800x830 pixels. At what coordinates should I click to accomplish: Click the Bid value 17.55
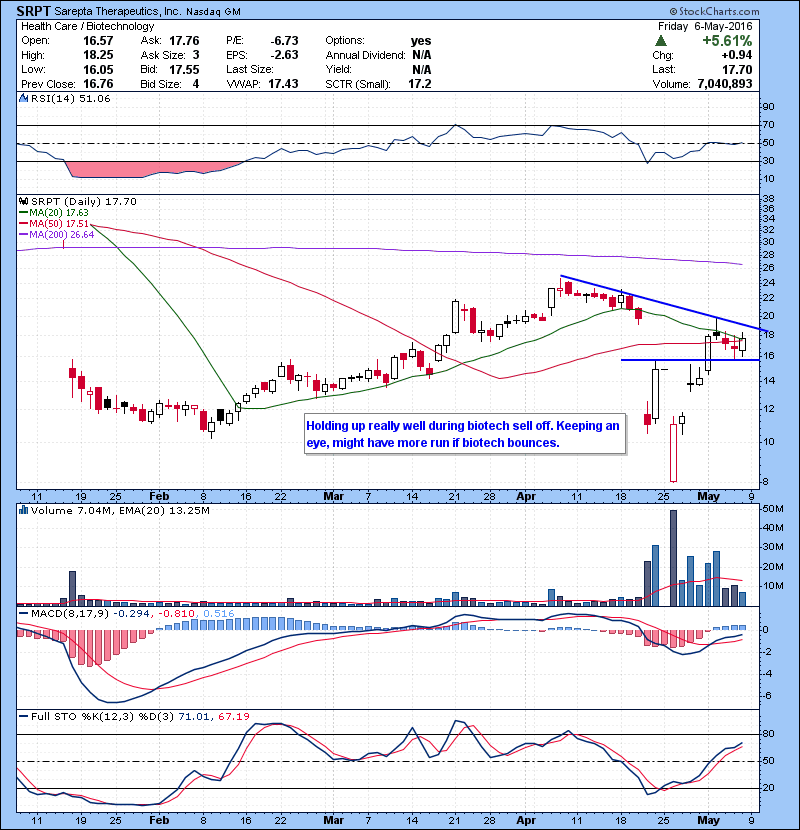click(184, 69)
